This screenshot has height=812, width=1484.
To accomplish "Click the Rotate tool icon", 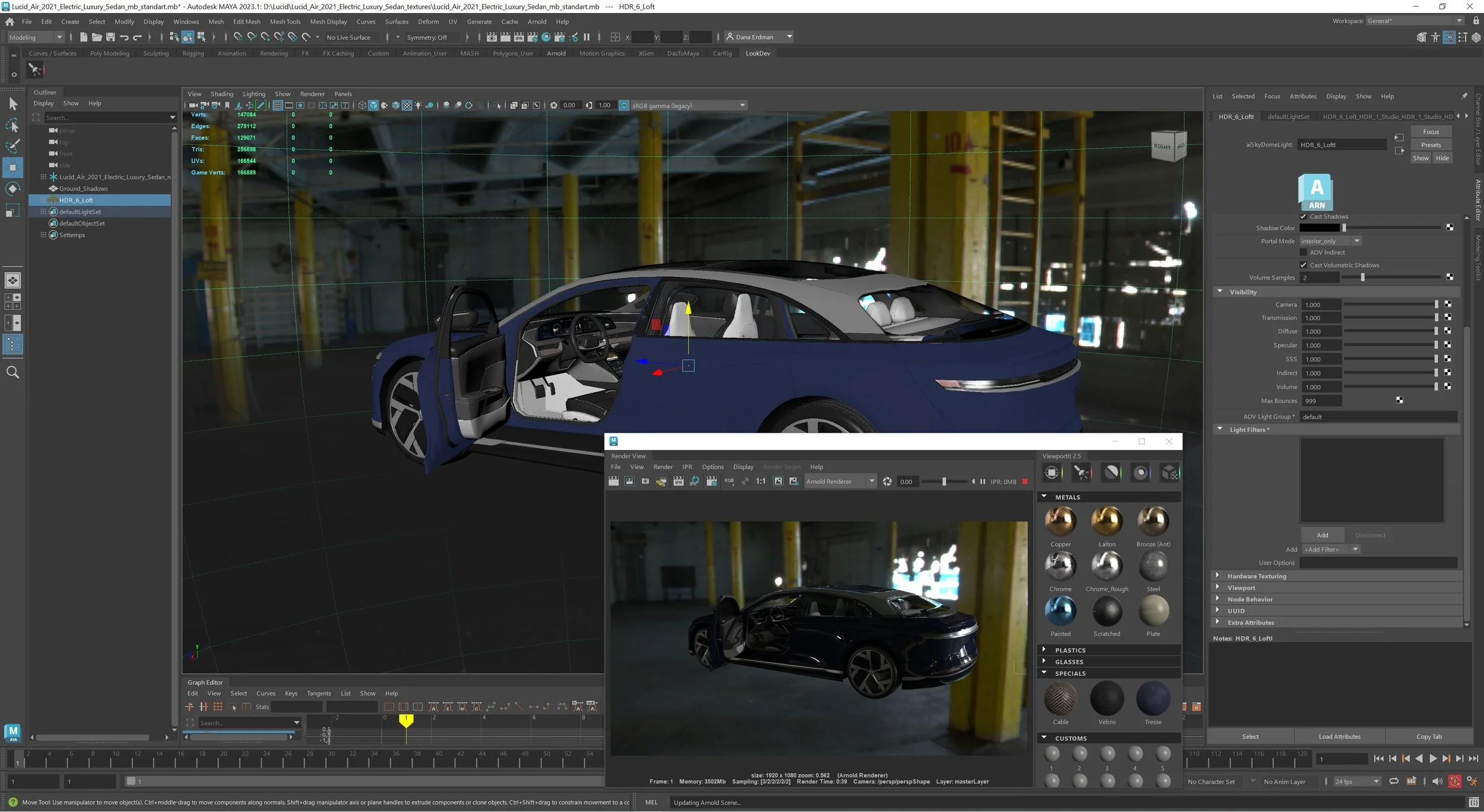I will click(x=12, y=189).
